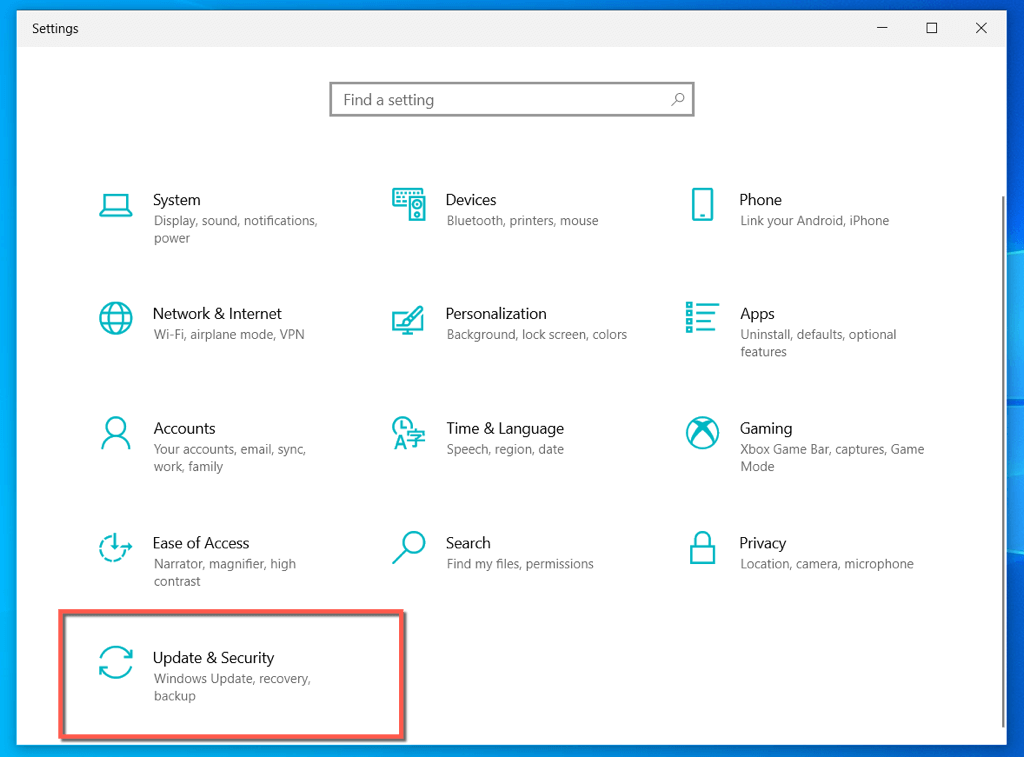The height and width of the screenshot is (757, 1024).
Task: Open the Devices settings heading
Action: [x=471, y=200]
